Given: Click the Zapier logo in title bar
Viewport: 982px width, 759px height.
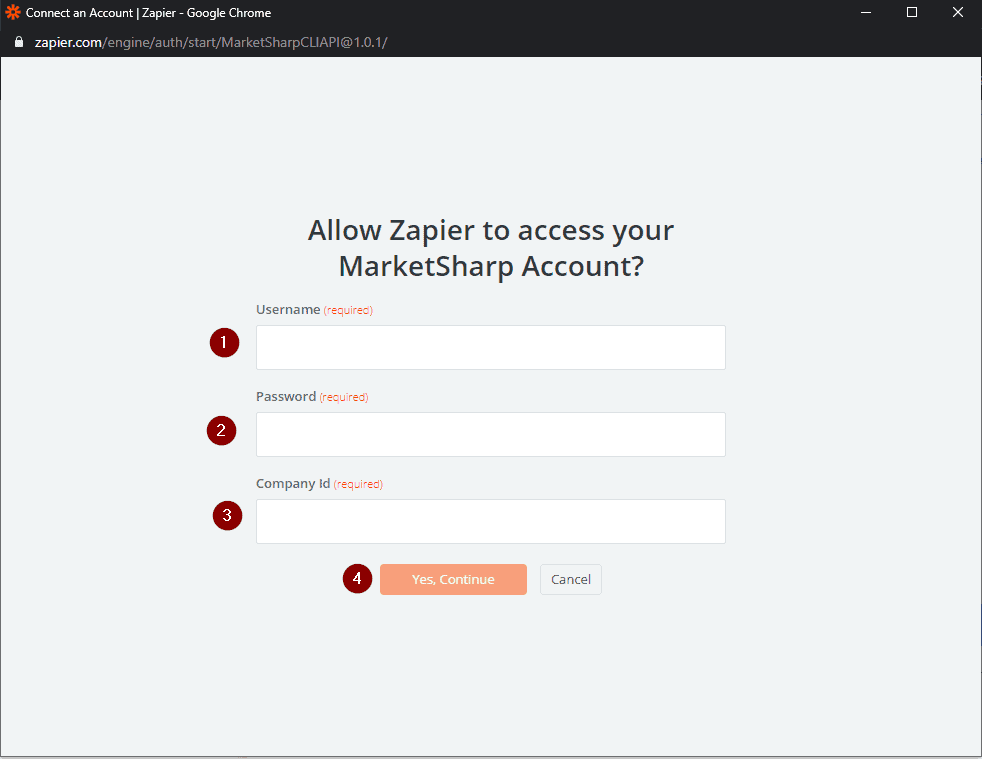Looking at the screenshot, I should [x=13, y=12].
